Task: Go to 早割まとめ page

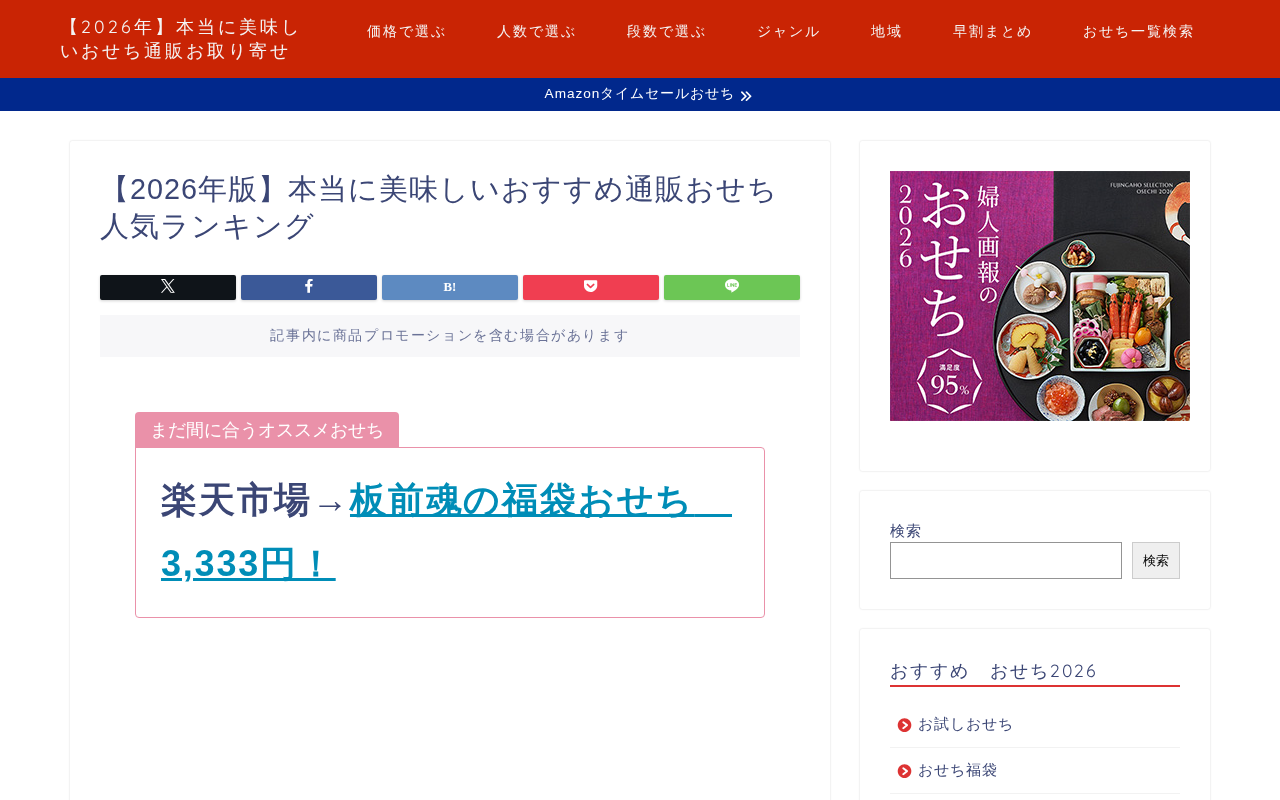Action: (992, 32)
